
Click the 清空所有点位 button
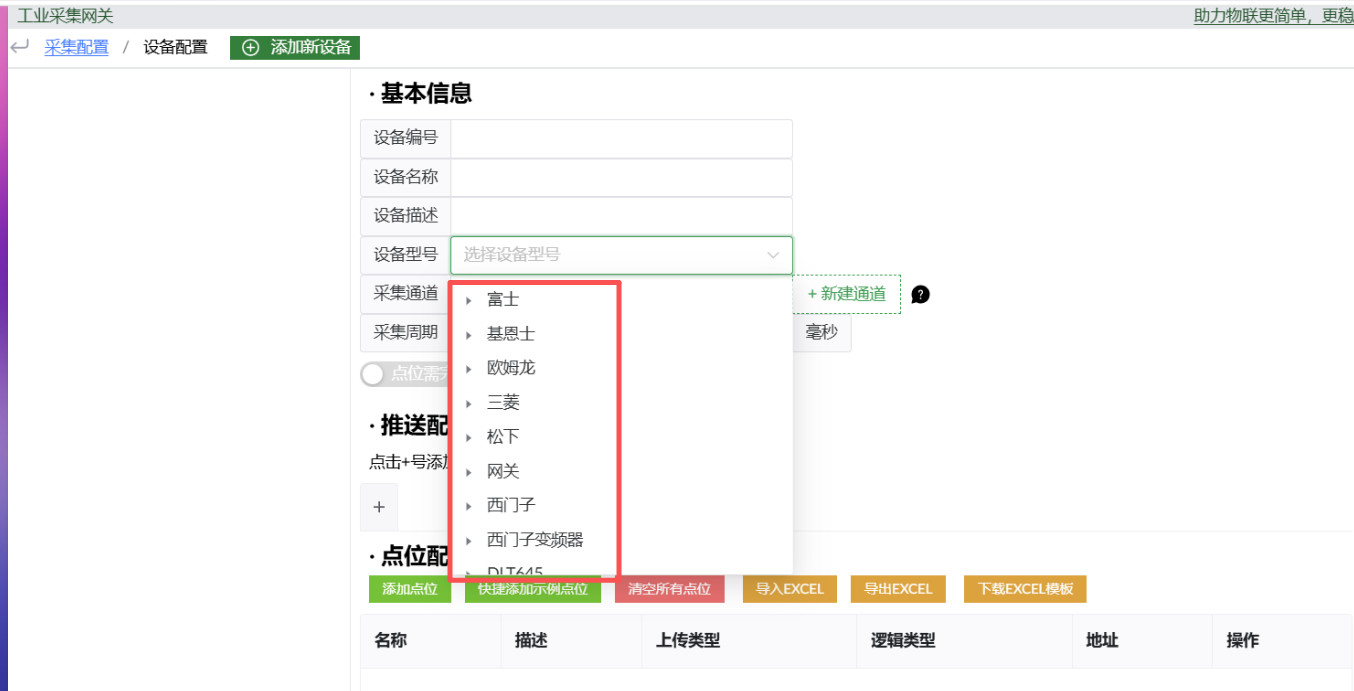670,589
